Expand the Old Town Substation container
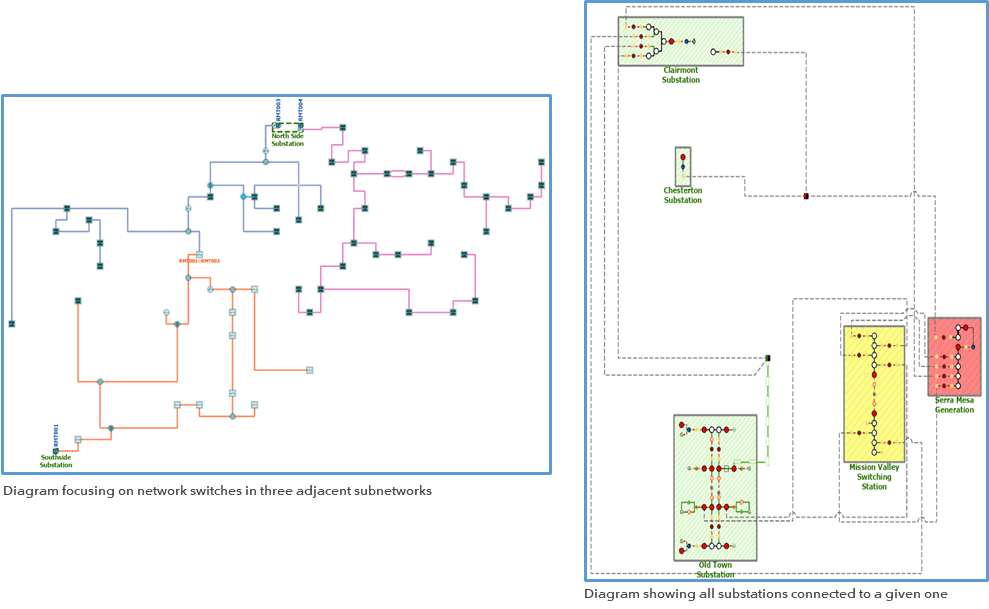989x609 pixels. point(716,490)
